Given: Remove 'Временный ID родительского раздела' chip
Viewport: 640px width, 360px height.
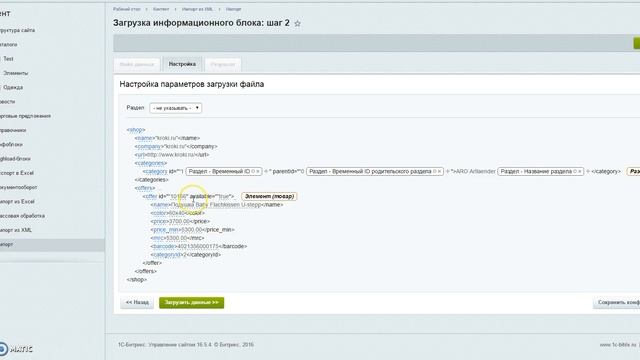Looking at the screenshot, I should coord(439,171).
